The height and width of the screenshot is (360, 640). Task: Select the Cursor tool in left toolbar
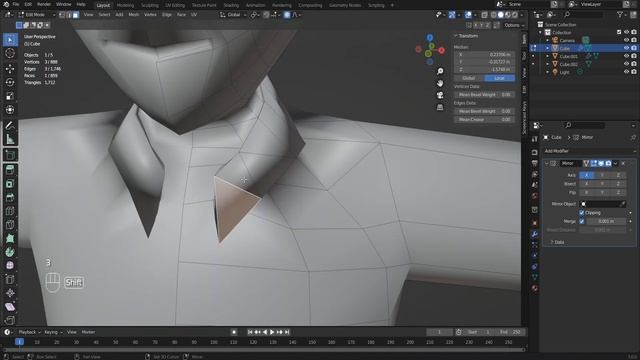[10, 53]
